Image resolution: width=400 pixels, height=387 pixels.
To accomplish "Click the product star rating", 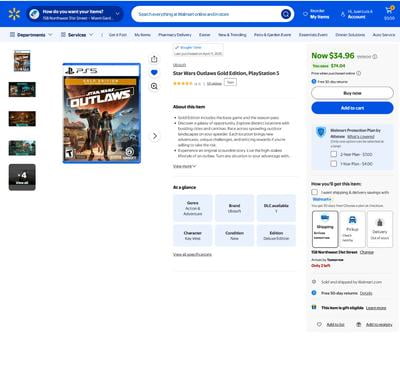I will click(x=182, y=84).
